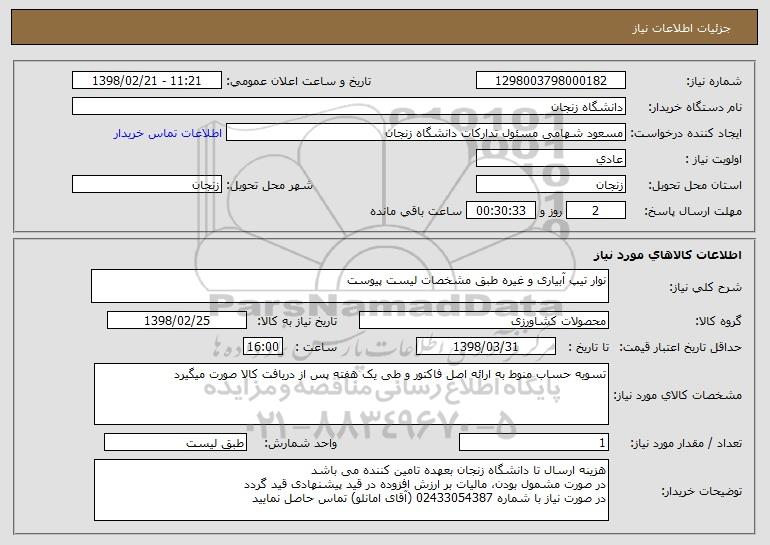Screen dimensions: 770x545
Task: Select the remaining time field 00:30:33
Action: pyautogui.click(x=501, y=211)
